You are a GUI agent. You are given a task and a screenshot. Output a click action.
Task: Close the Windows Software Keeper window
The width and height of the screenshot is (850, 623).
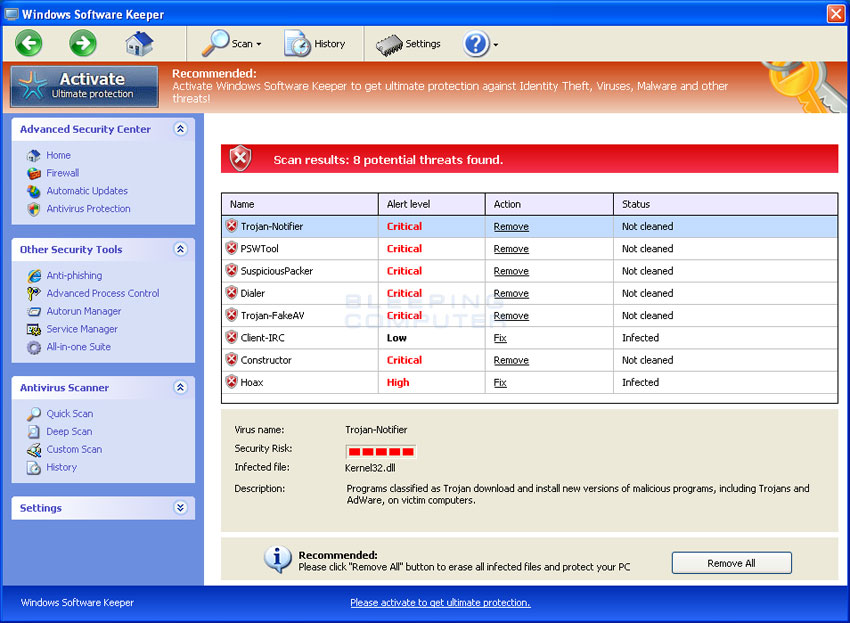click(x=835, y=14)
